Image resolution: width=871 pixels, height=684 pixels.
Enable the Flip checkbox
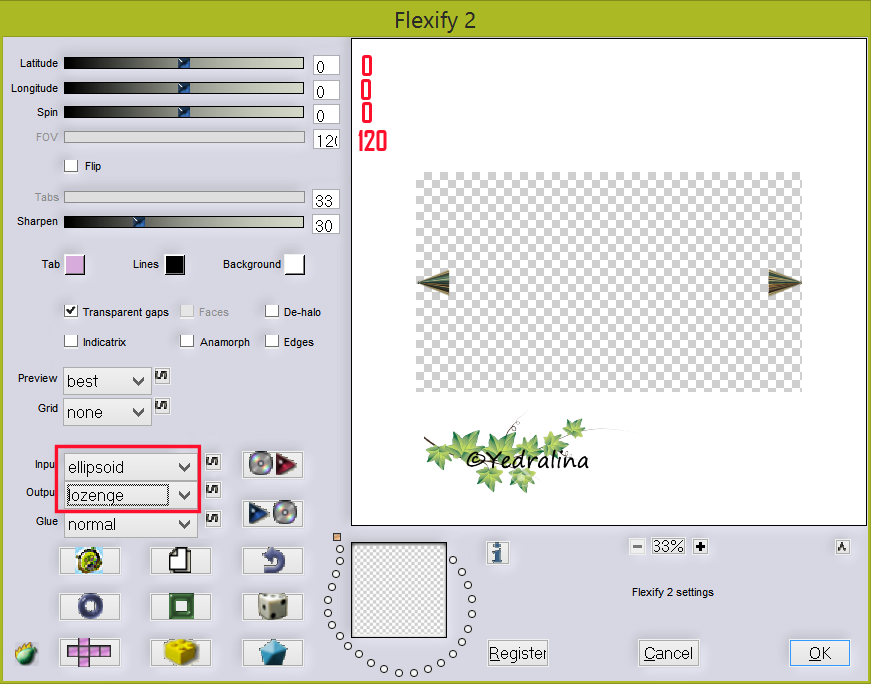click(x=71, y=166)
